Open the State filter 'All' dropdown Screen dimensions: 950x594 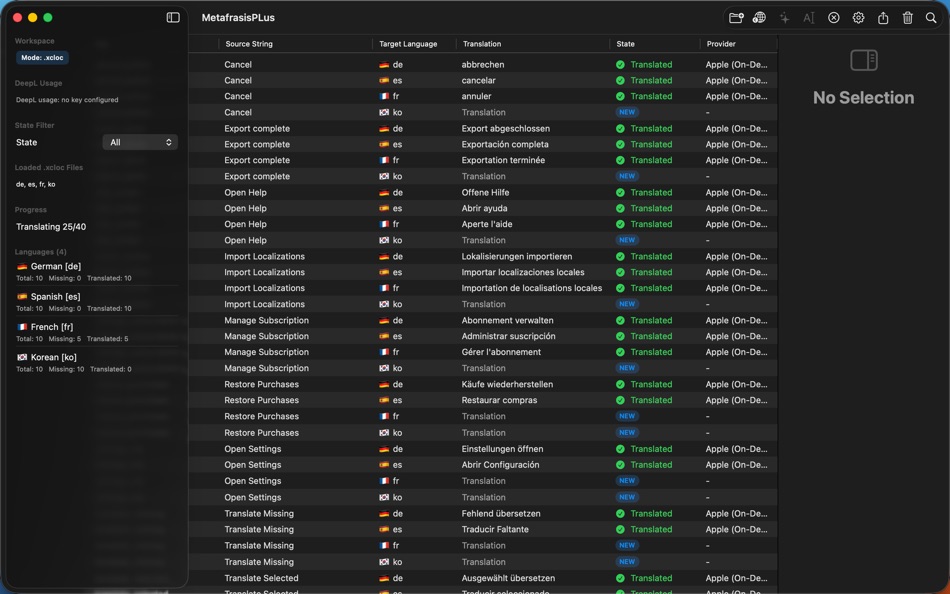coord(140,142)
